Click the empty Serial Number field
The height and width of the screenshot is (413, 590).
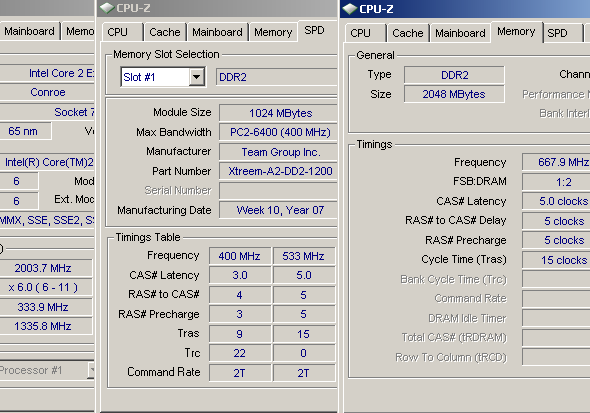pos(278,191)
